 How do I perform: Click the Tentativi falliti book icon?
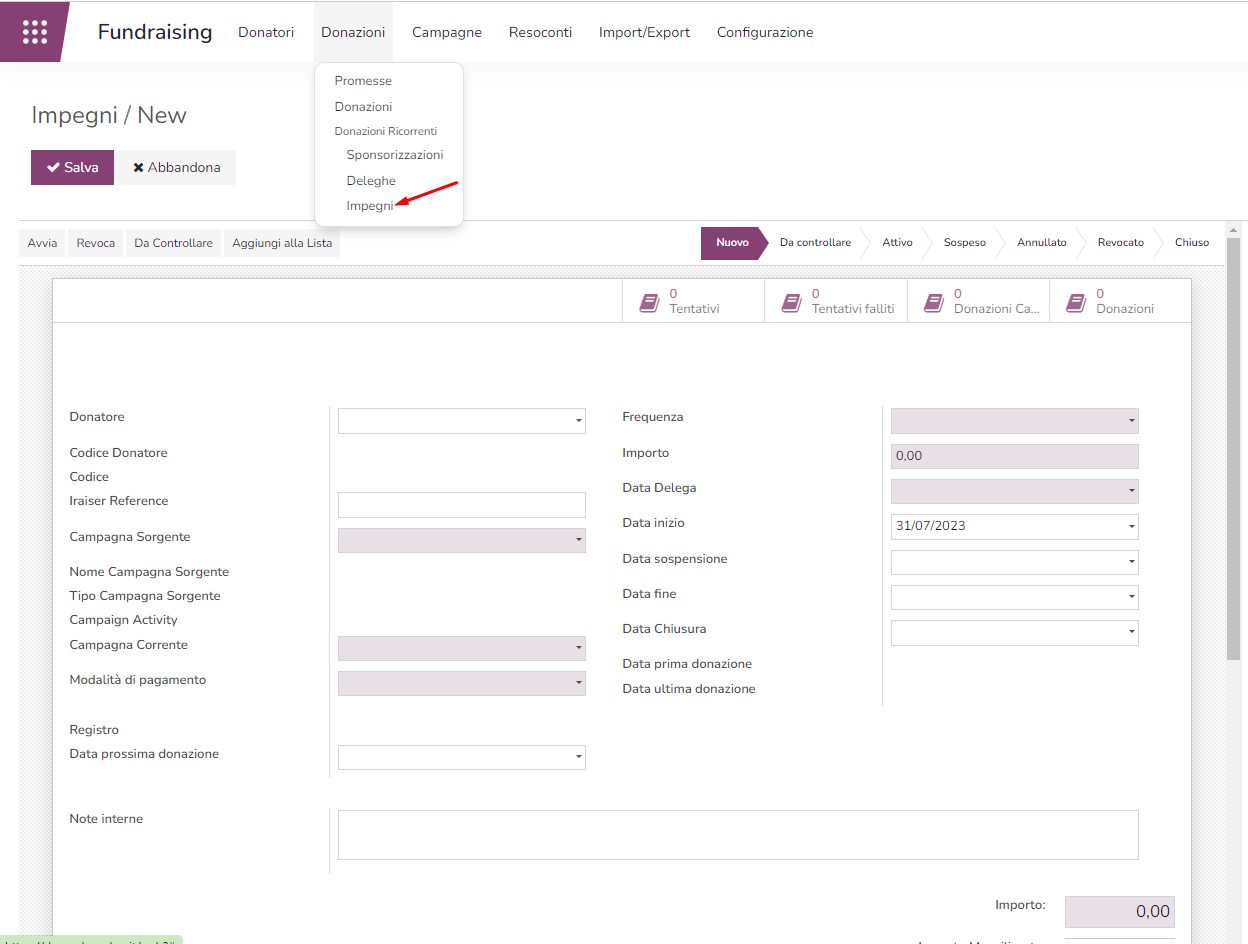pyautogui.click(x=792, y=301)
